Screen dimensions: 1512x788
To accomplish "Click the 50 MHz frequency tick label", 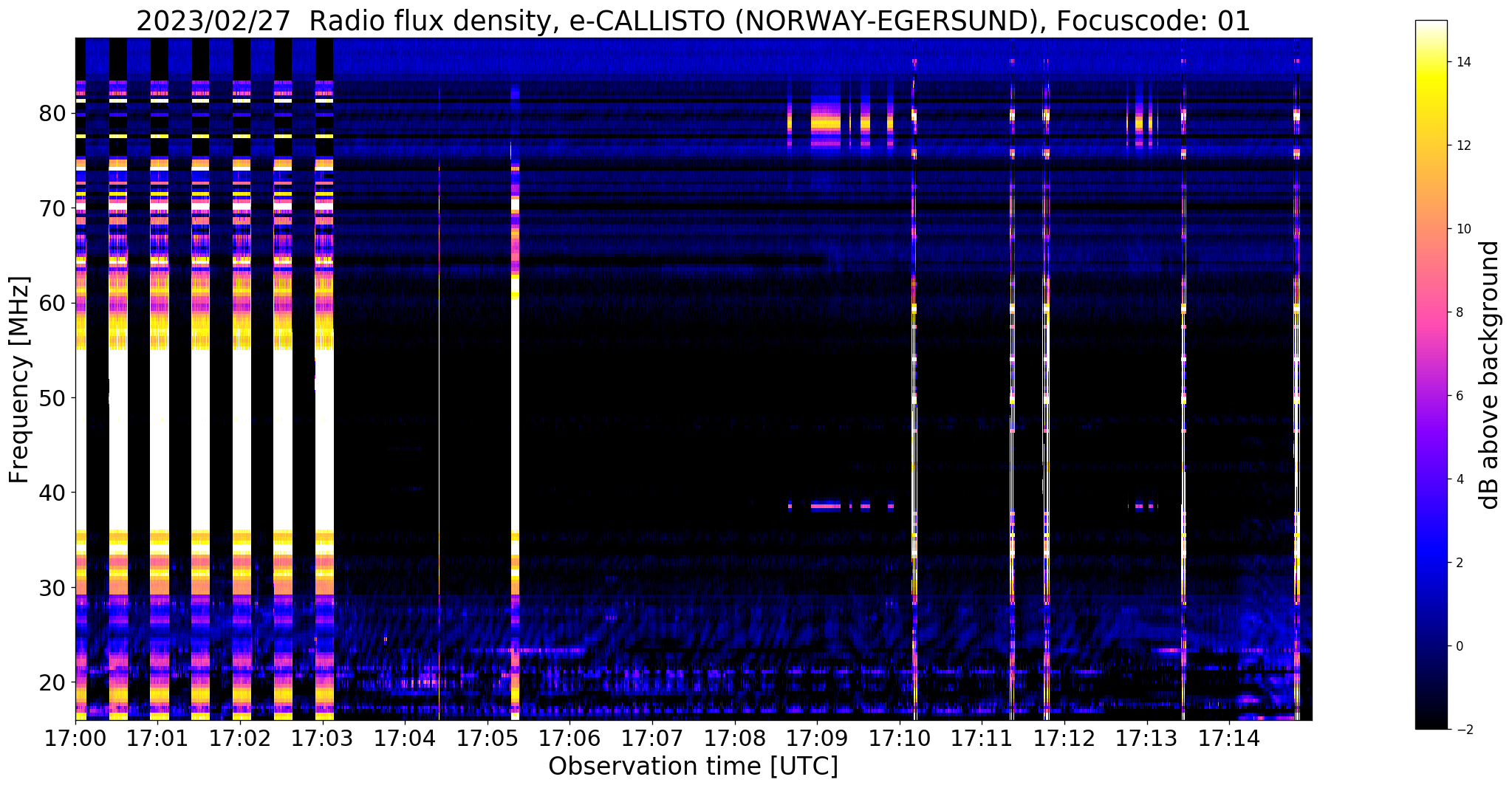I will pyautogui.click(x=52, y=398).
